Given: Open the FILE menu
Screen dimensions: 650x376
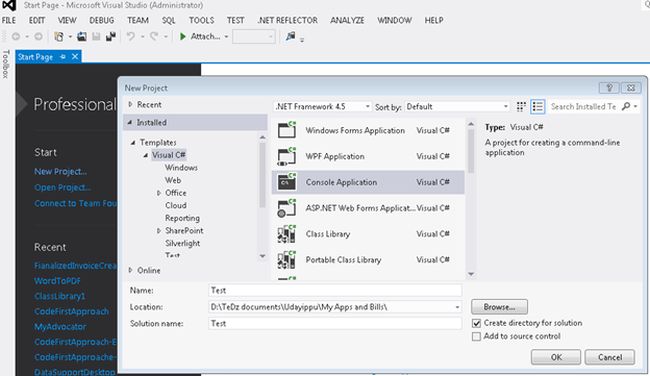Looking at the screenshot, I should tap(9, 20).
